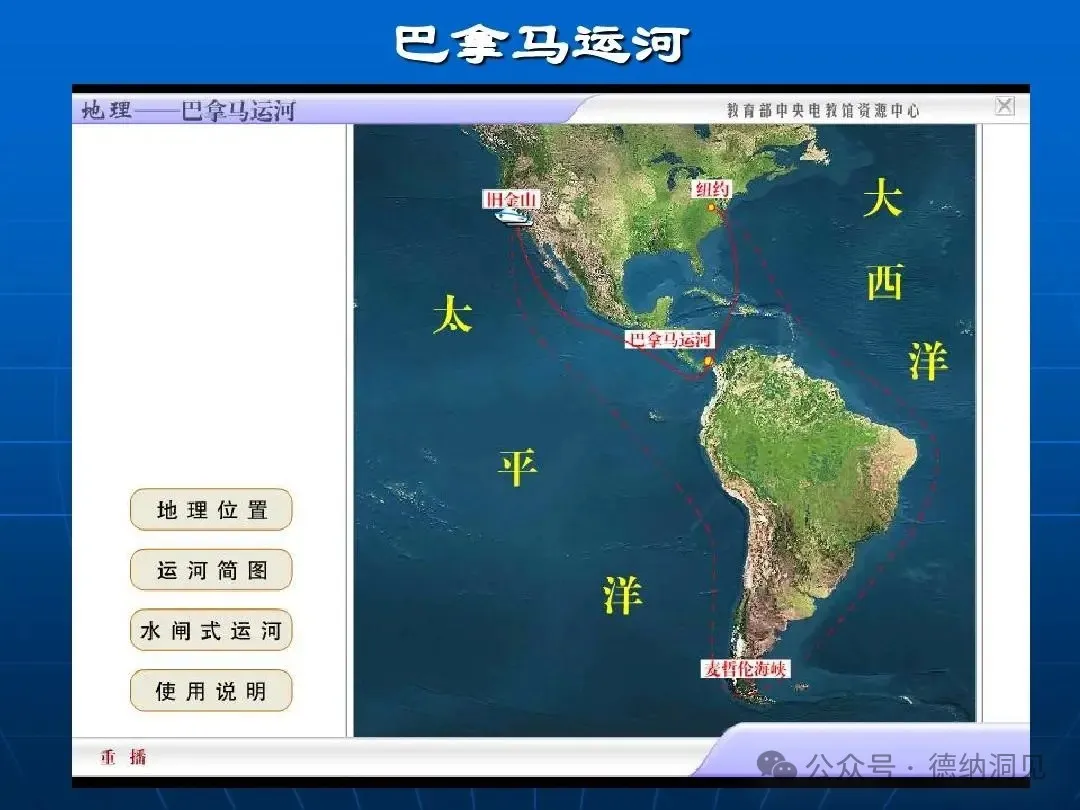Click the 德纳洞见 watermark text
Image resolution: width=1080 pixels, height=810 pixels.
click(985, 766)
